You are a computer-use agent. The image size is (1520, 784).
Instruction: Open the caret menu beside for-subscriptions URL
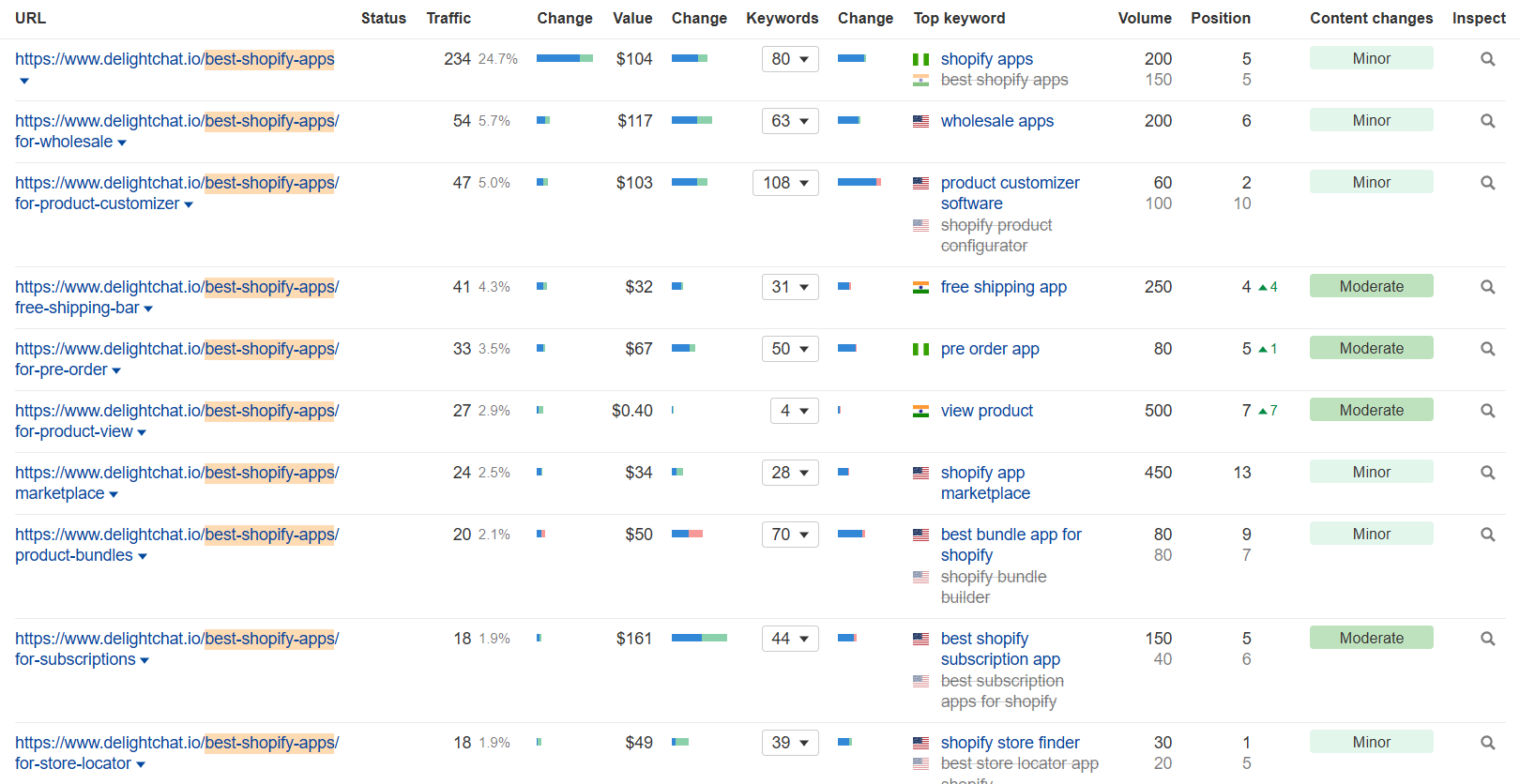pos(144,660)
